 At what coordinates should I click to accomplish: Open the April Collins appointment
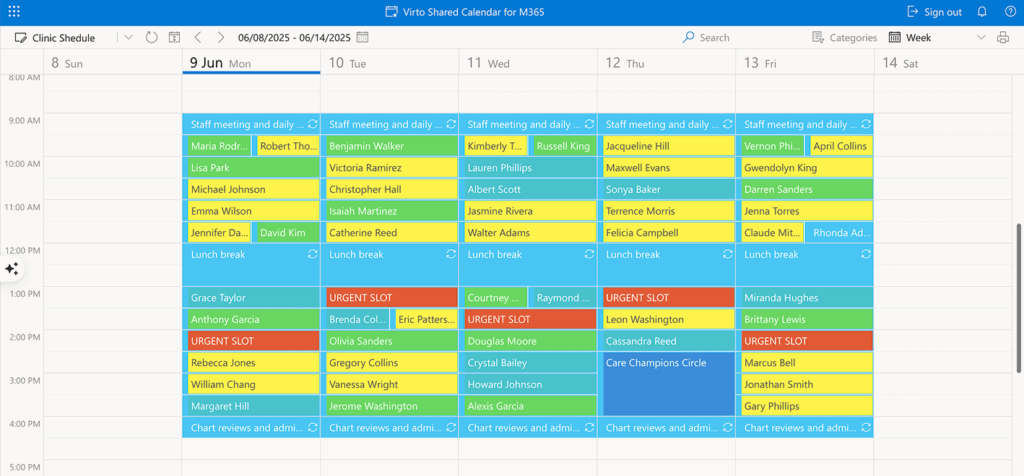click(842, 146)
